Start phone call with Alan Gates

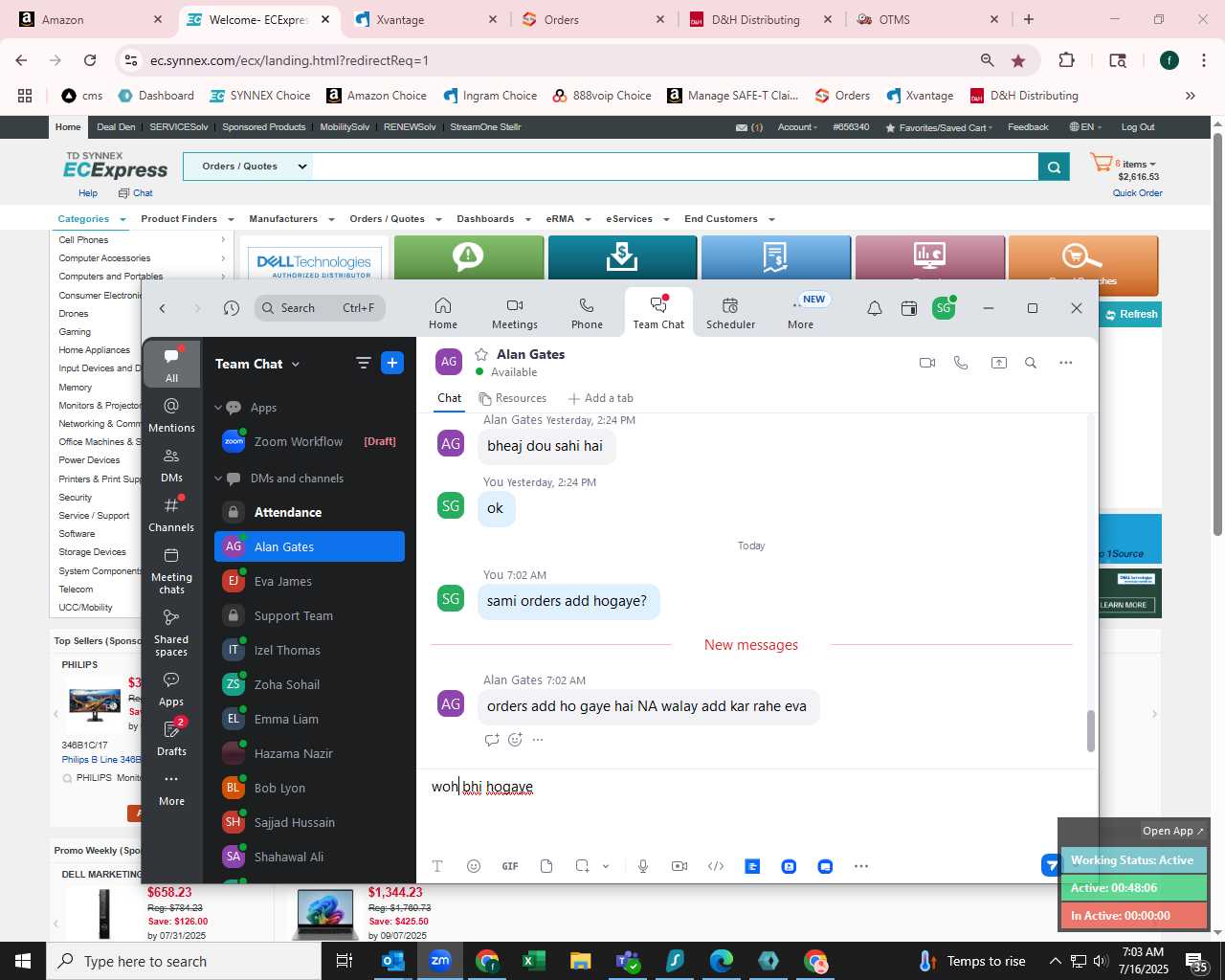coord(961,363)
